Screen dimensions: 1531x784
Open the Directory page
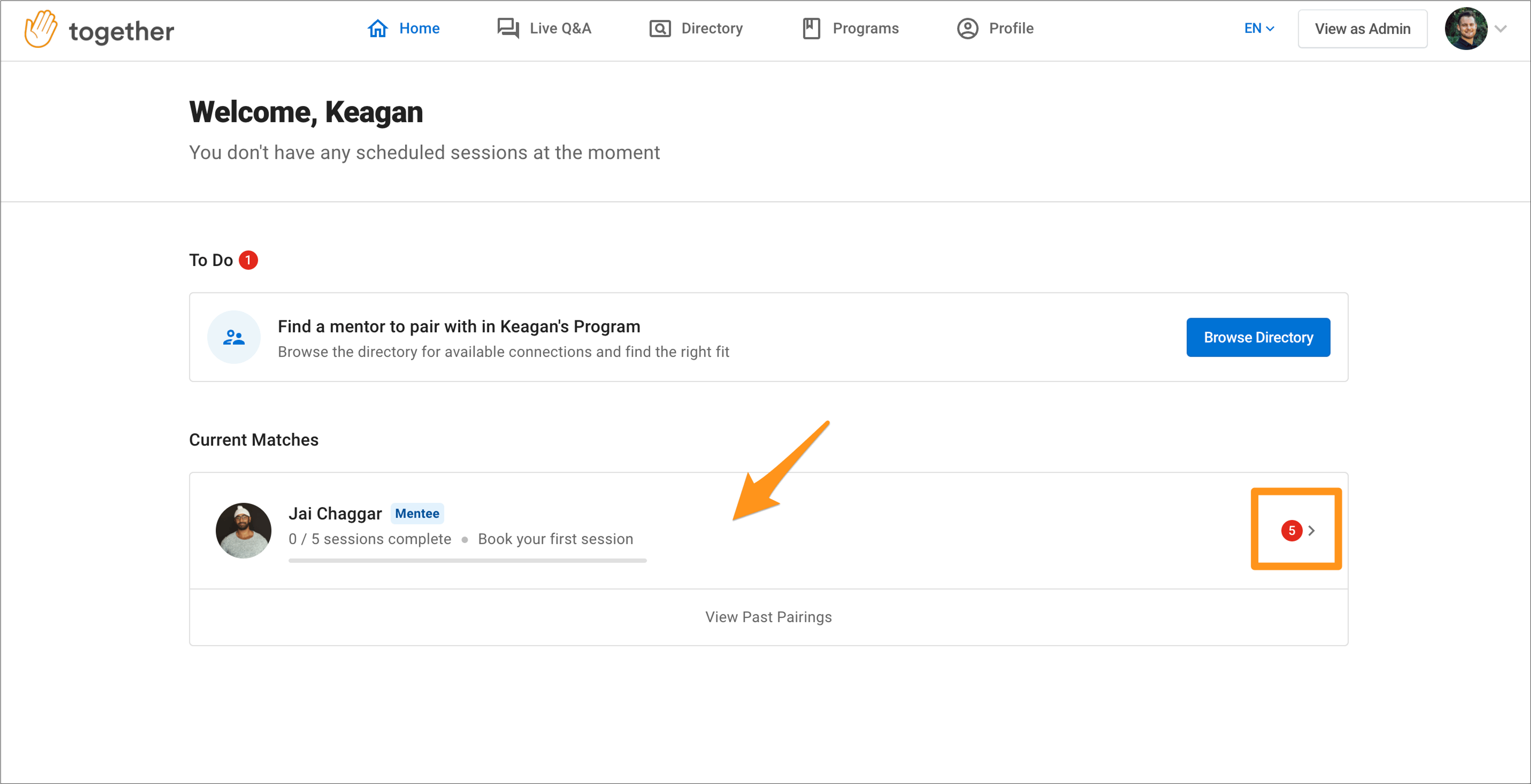696,29
